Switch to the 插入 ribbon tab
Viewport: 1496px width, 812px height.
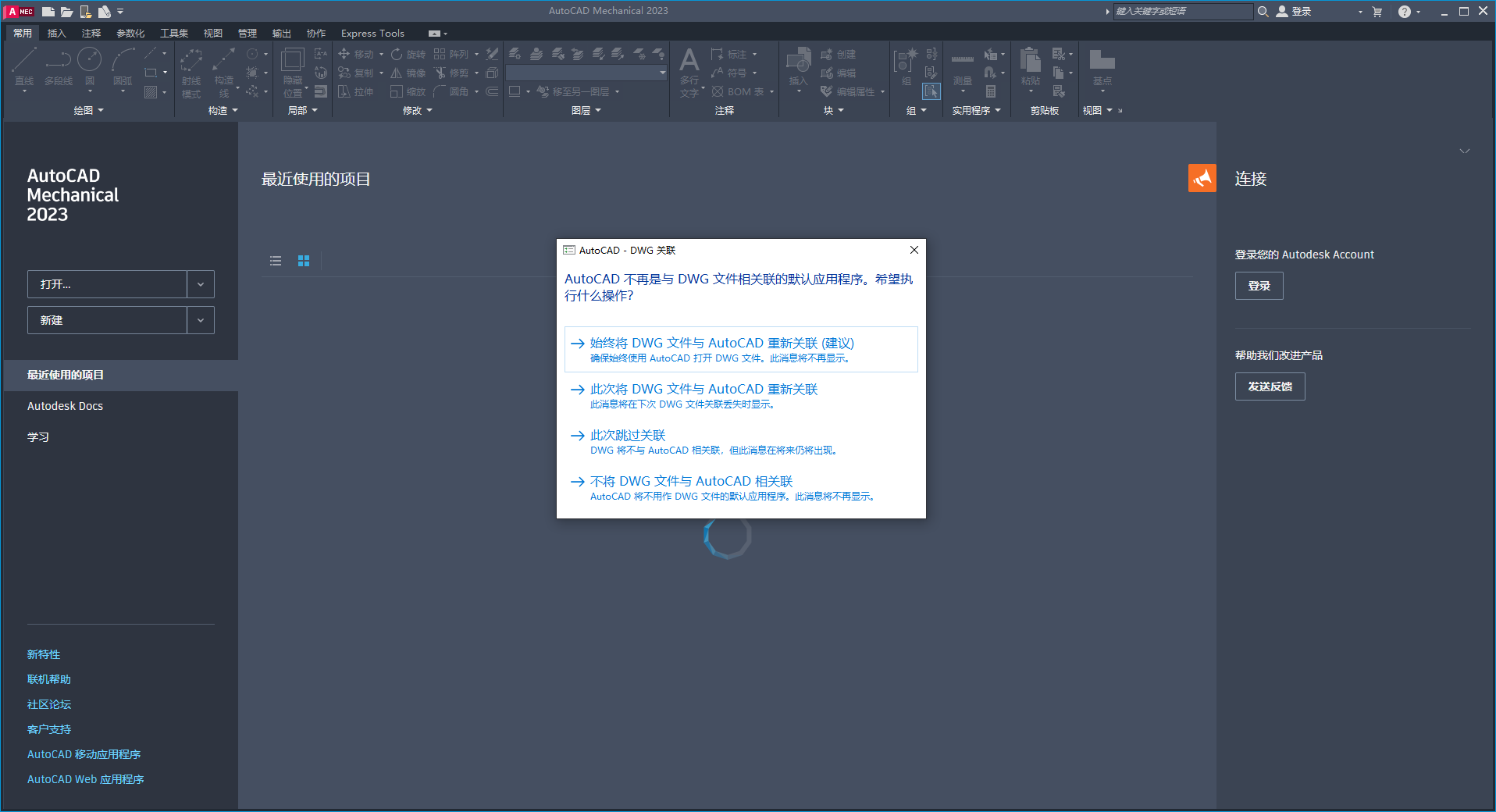(x=56, y=33)
